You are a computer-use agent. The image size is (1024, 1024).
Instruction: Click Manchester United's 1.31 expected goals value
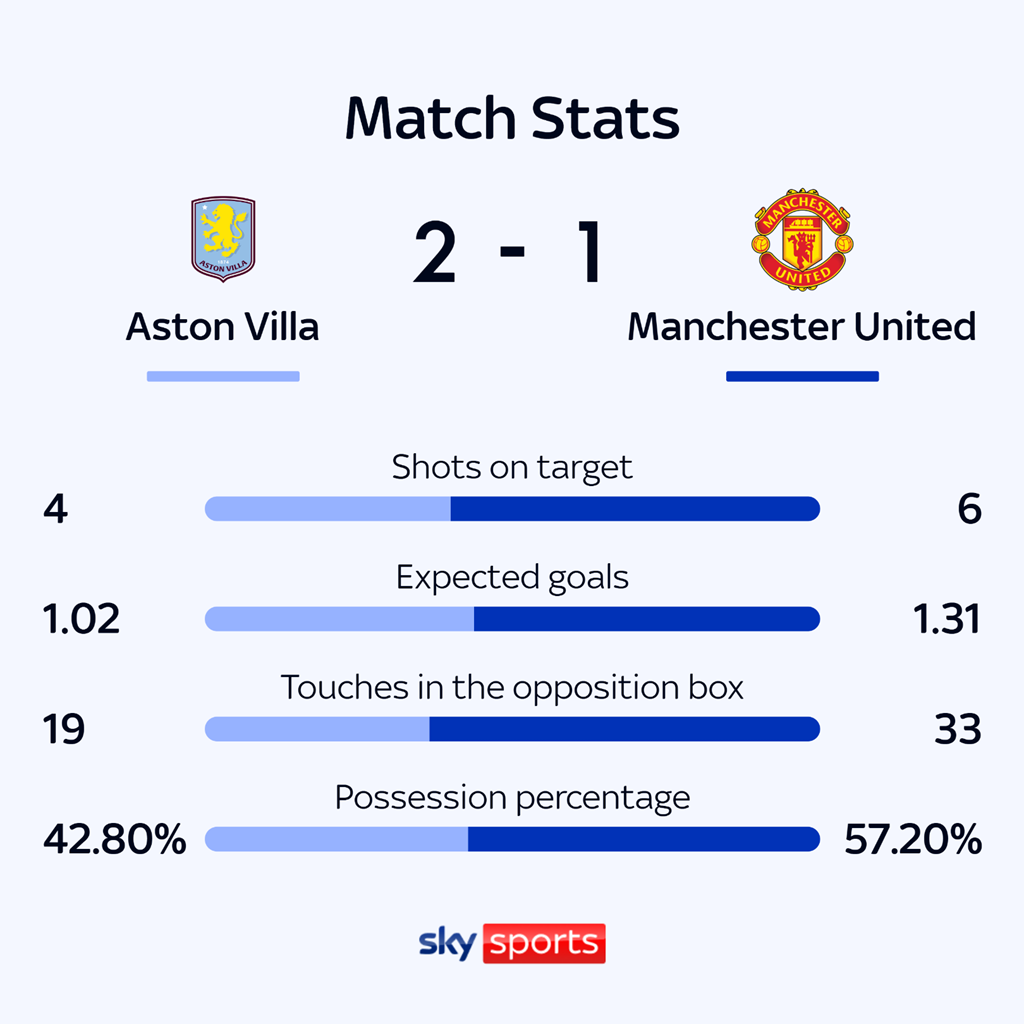pos(947,620)
